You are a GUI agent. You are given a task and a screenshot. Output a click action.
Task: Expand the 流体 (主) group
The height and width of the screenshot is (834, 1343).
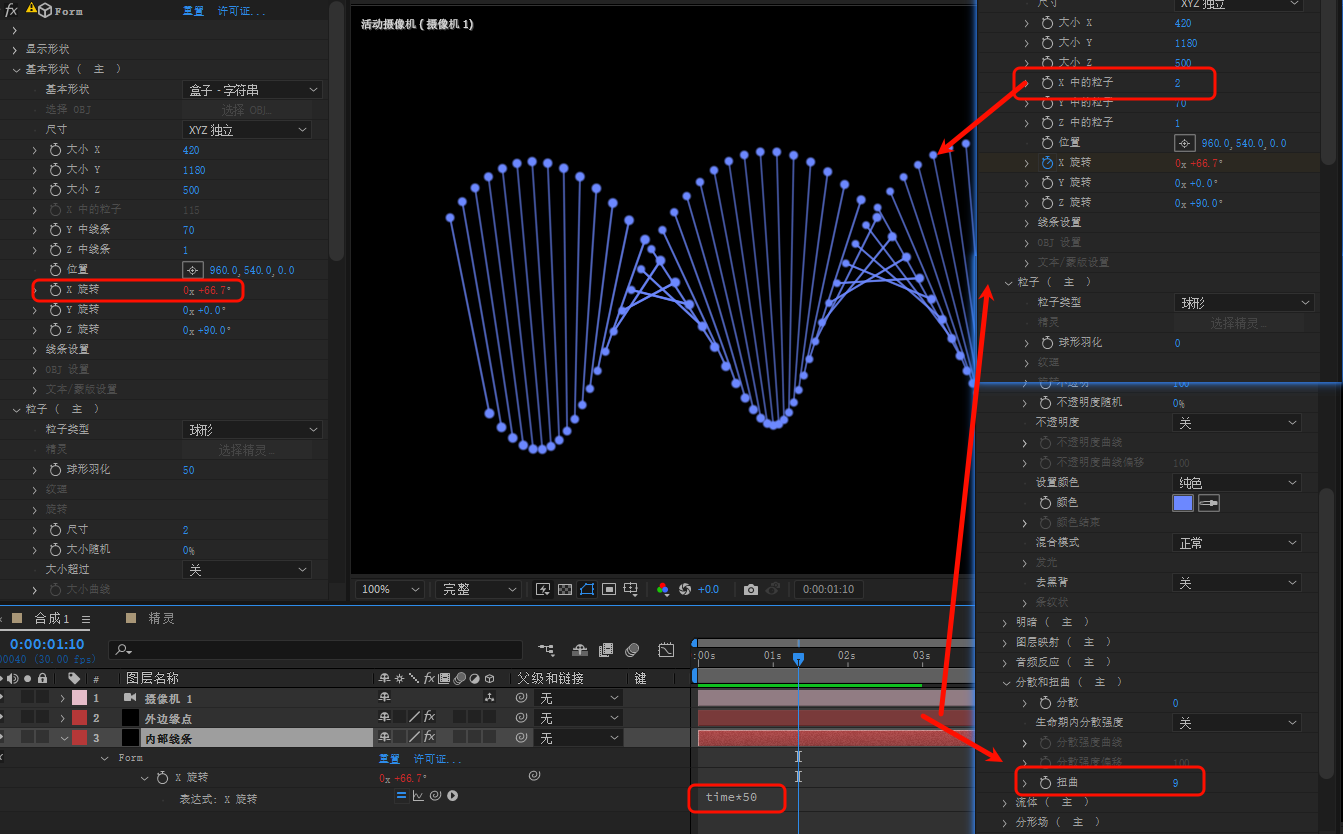pyautogui.click(x=1007, y=802)
